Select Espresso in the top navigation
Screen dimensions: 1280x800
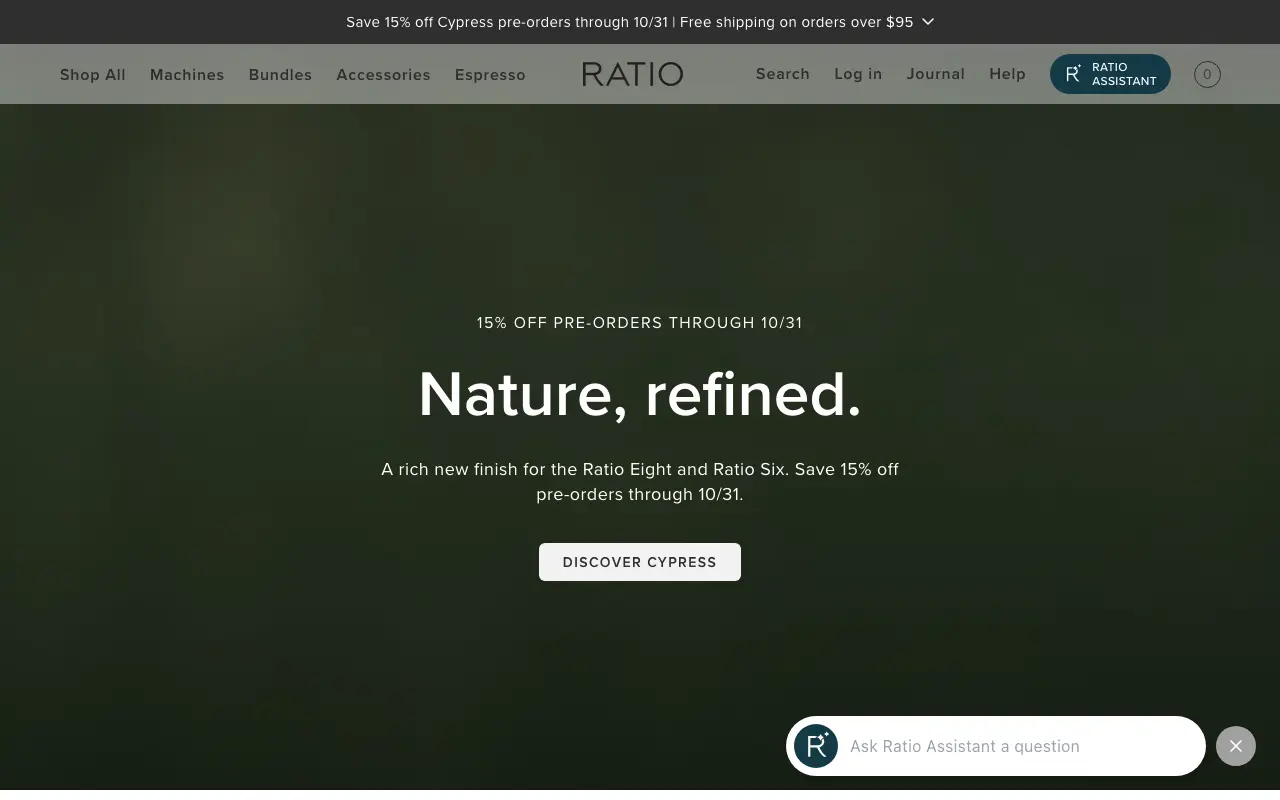coord(490,75)
